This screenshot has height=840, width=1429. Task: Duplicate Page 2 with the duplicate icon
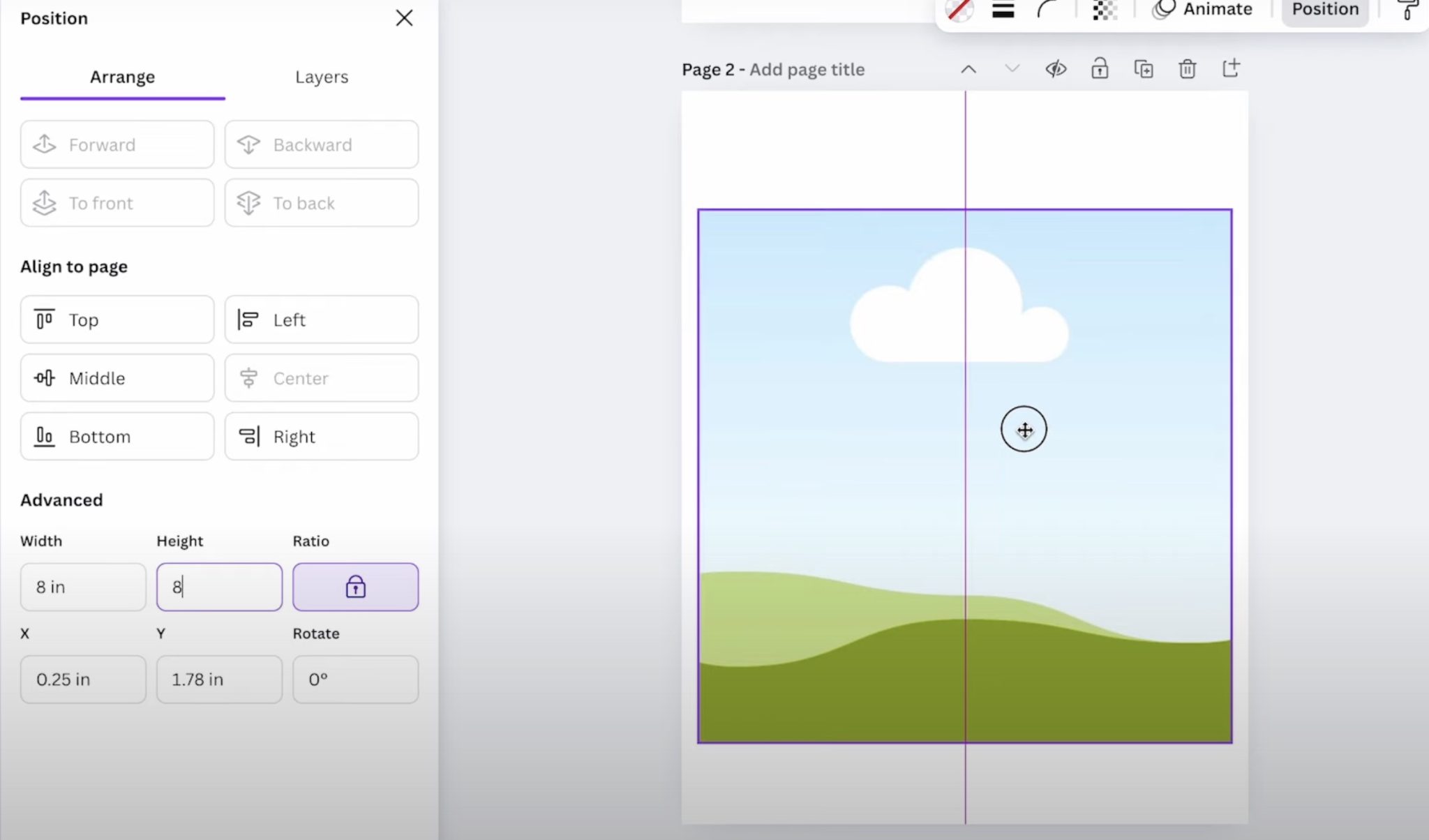tap(1144, 69)
